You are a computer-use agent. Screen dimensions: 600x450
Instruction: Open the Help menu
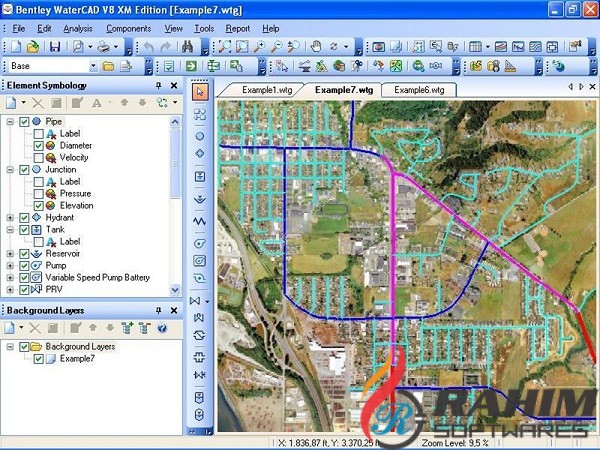coord(271,29)
